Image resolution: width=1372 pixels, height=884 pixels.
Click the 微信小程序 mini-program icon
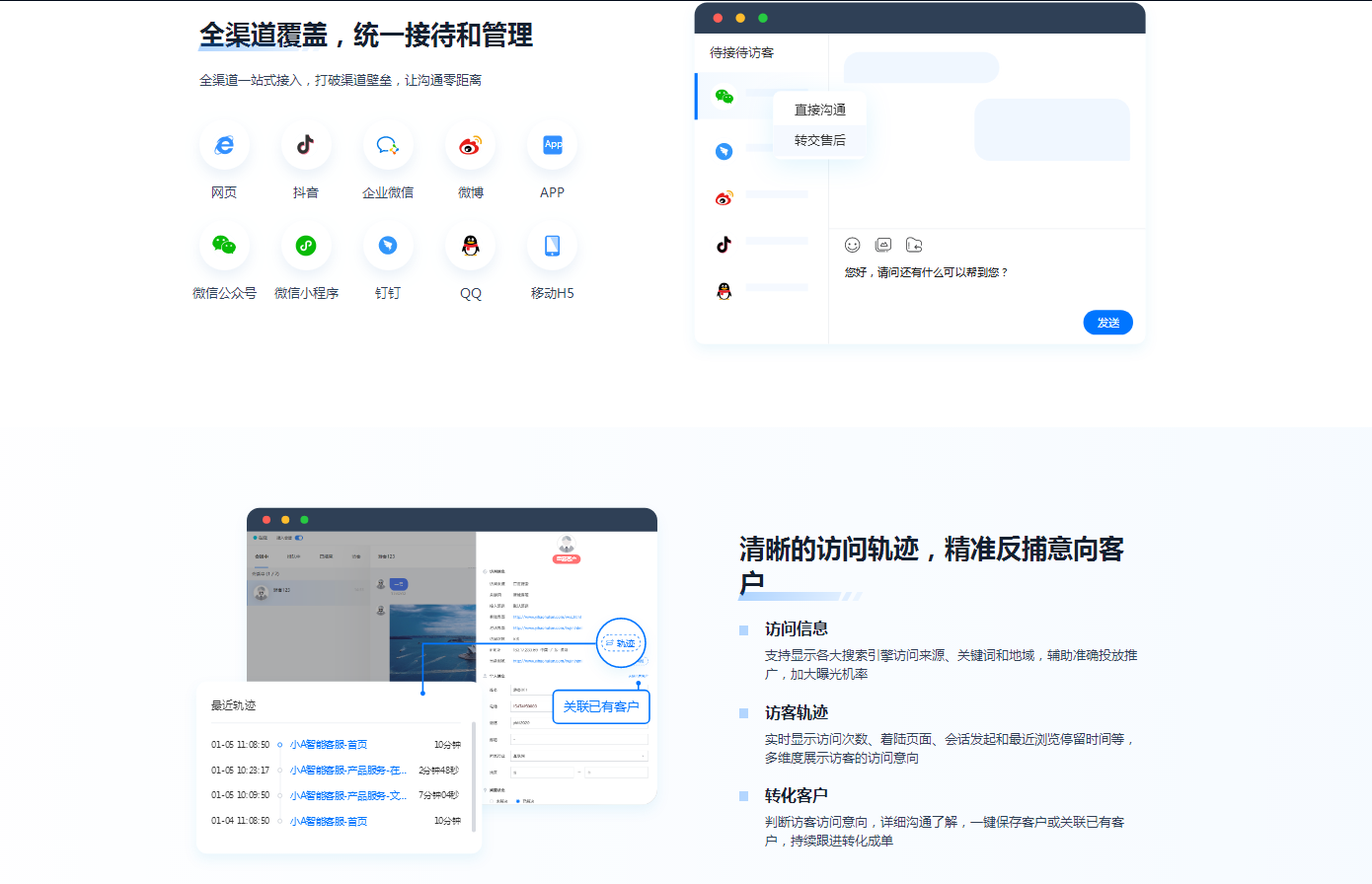tap(306, 246)
